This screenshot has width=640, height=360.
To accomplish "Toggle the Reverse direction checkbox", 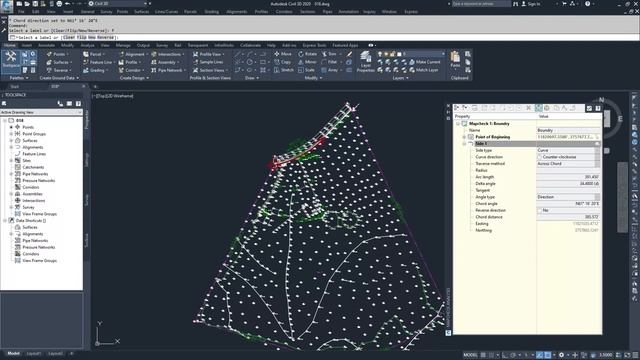I will [x=540, y=210].
